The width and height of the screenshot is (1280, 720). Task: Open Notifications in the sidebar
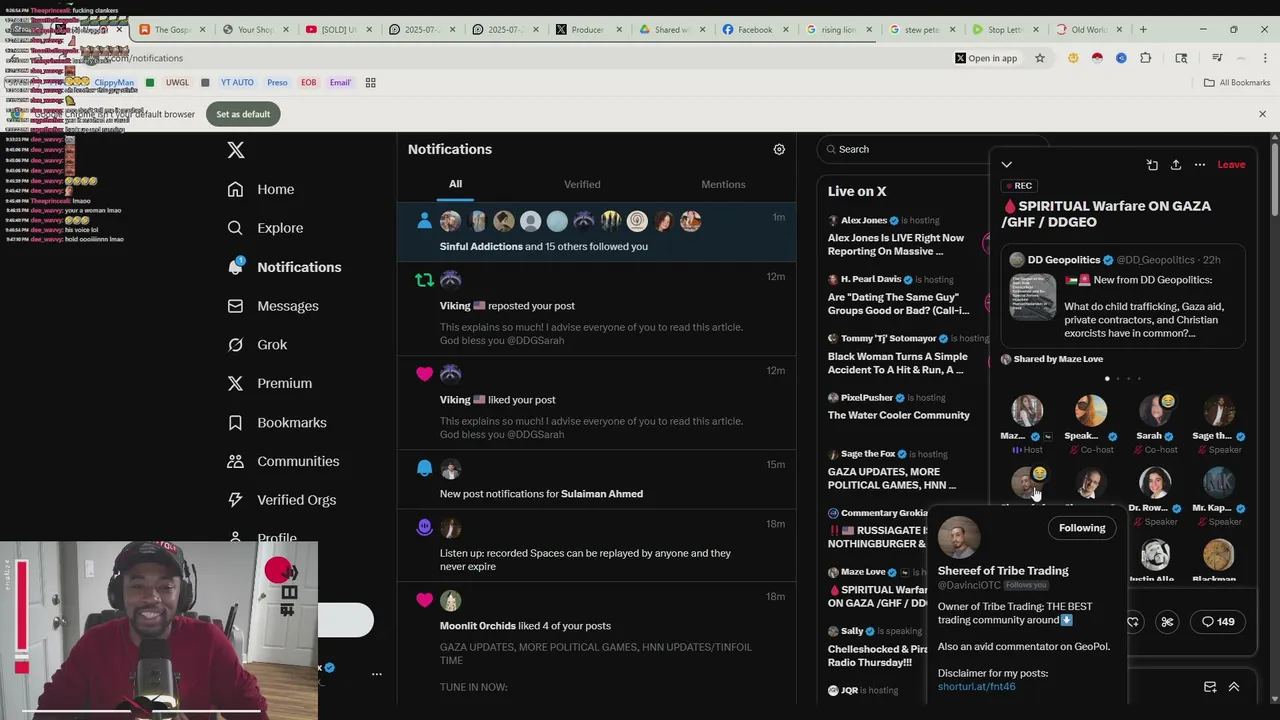pos(284,267)
